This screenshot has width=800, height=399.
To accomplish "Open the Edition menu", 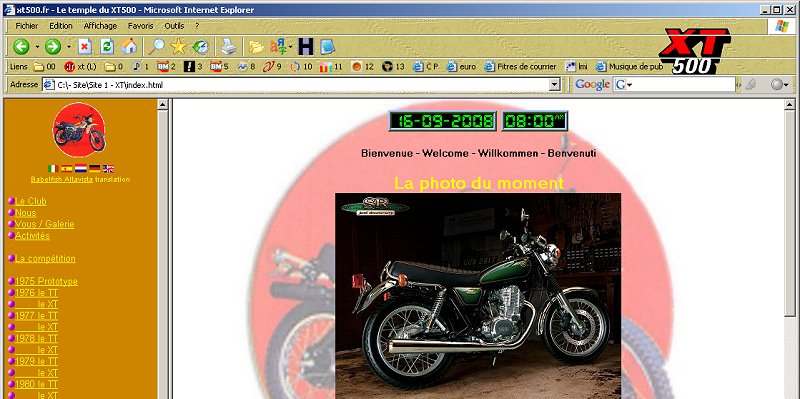I will click(61, 26).
